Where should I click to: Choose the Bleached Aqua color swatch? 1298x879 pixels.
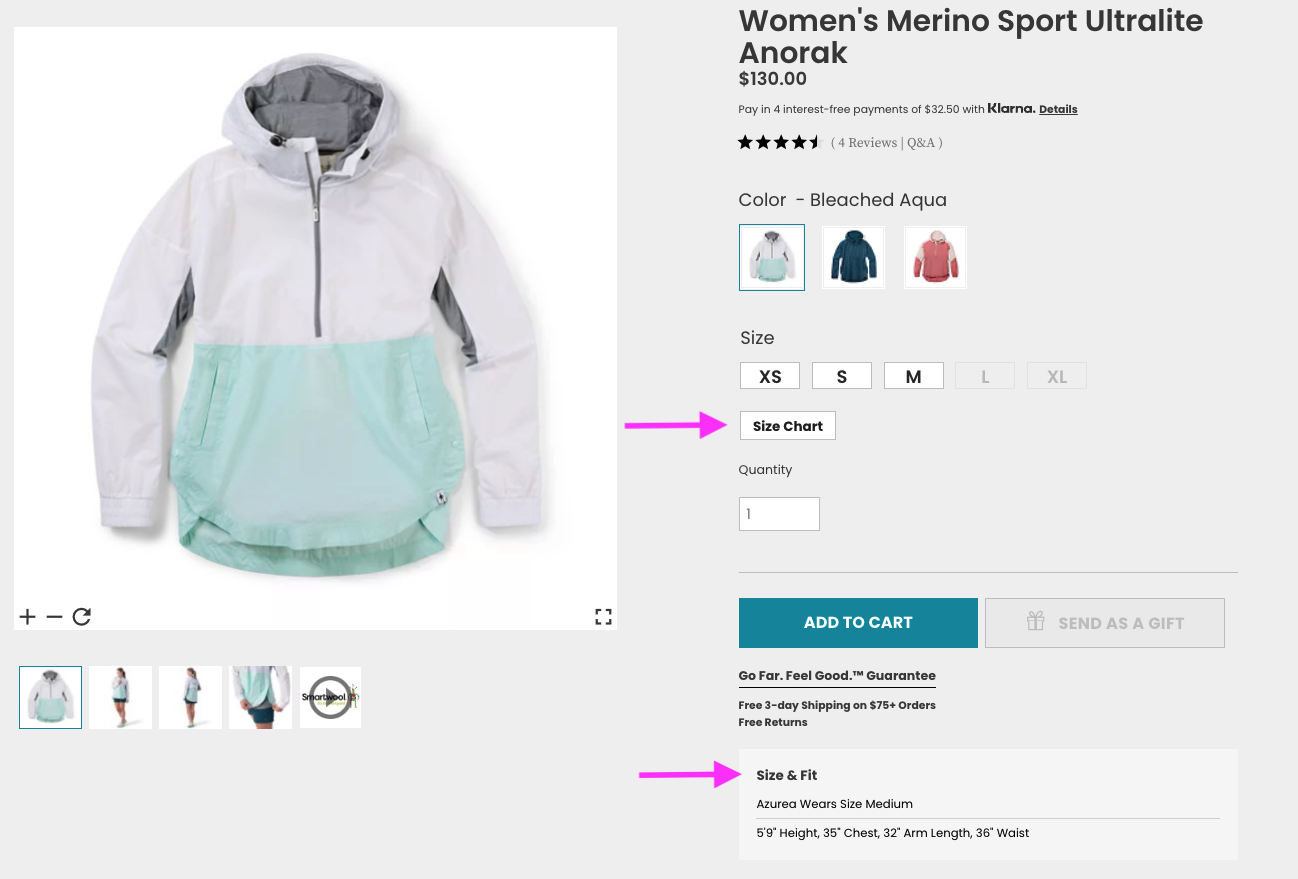772,257
